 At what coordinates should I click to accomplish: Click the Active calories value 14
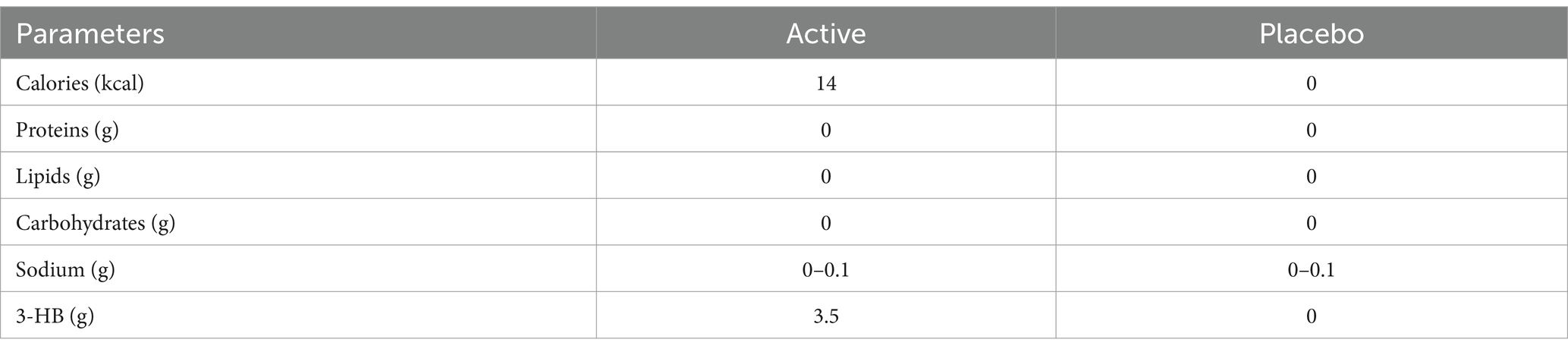(825, 83)
